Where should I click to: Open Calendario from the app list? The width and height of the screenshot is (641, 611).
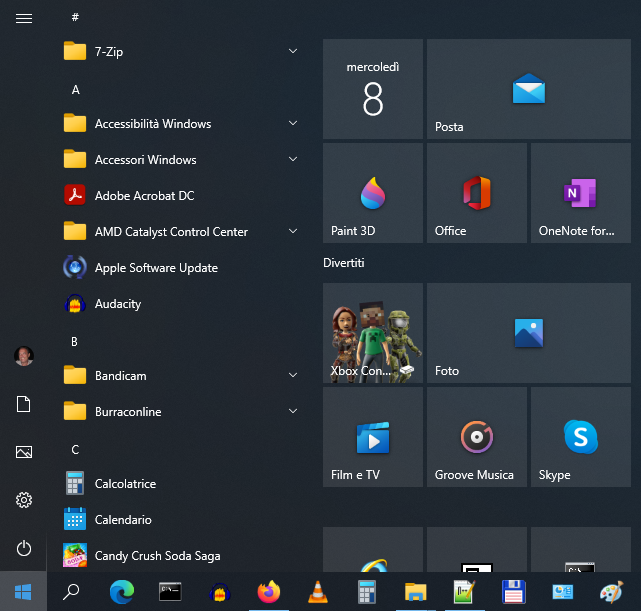click(182, 519)
